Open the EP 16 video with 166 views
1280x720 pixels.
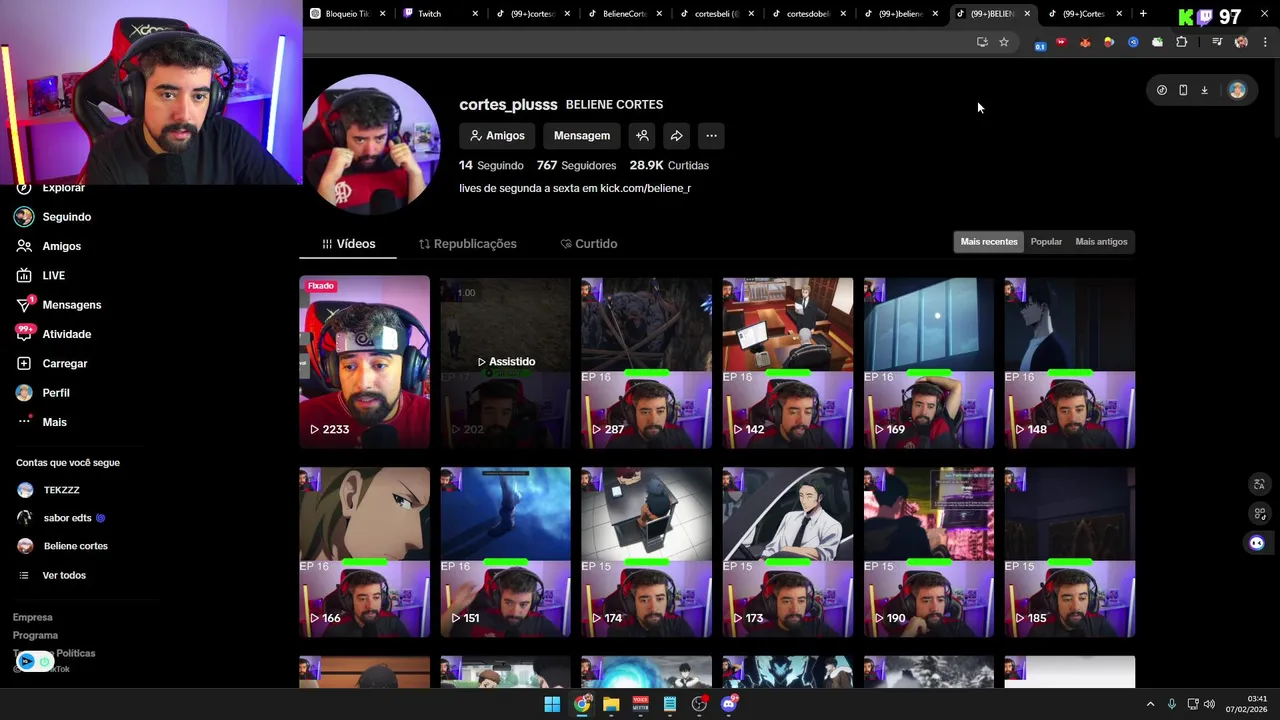[364, 552]
